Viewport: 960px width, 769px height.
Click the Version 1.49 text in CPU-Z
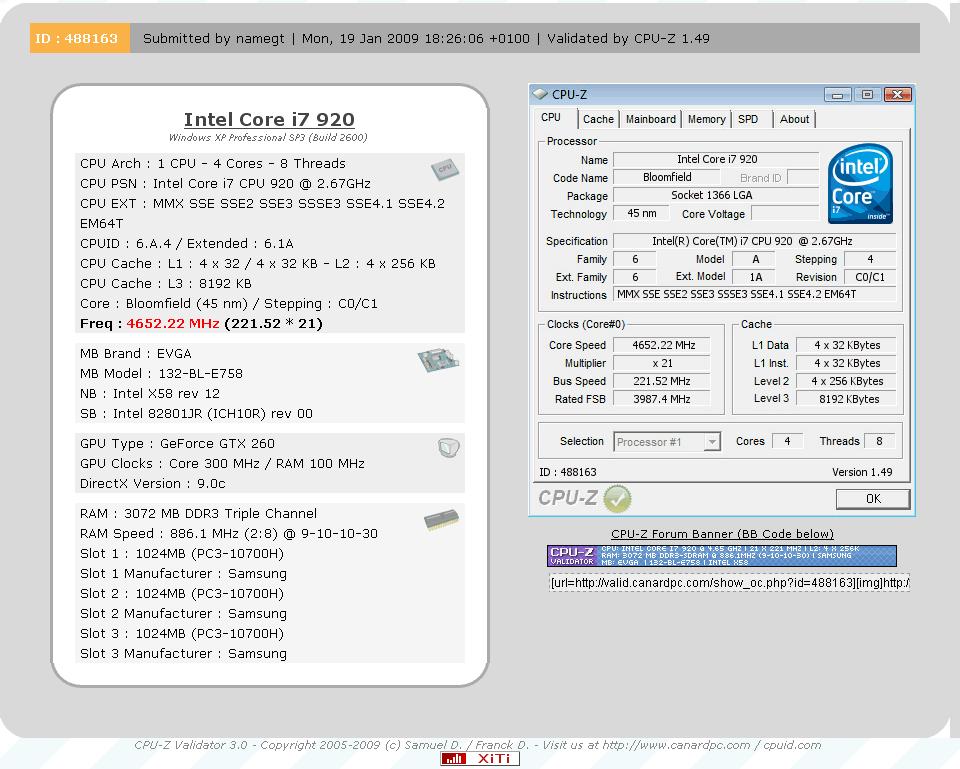862,472
